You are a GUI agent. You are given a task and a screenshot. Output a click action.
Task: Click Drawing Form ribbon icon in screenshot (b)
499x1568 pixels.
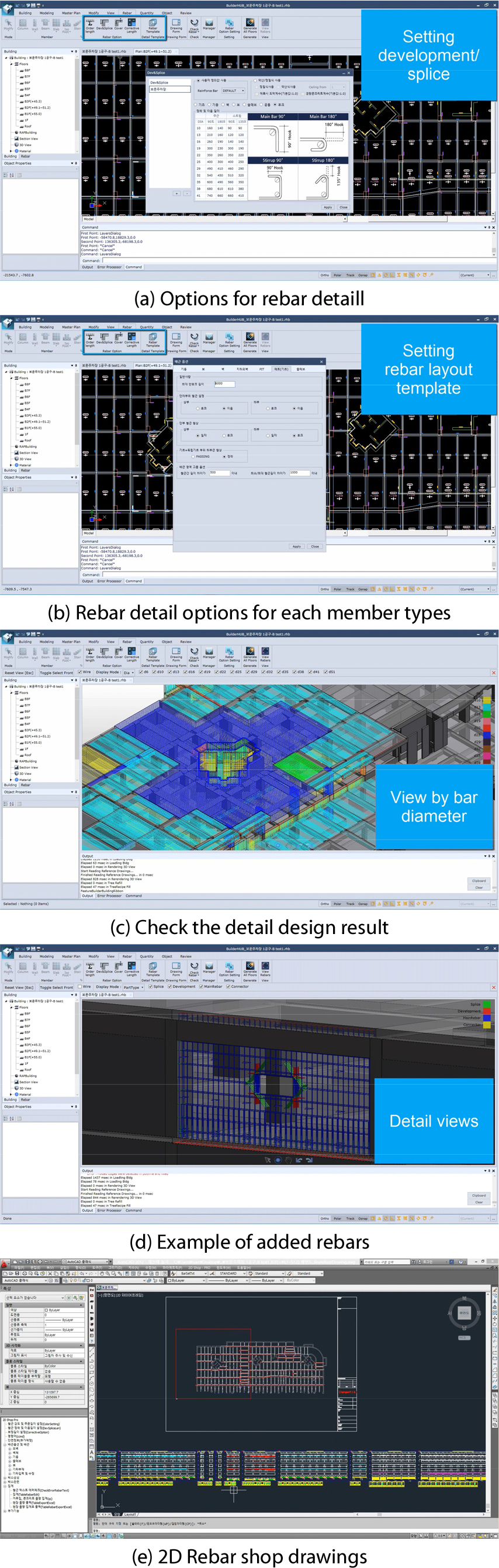click(176, 338)
